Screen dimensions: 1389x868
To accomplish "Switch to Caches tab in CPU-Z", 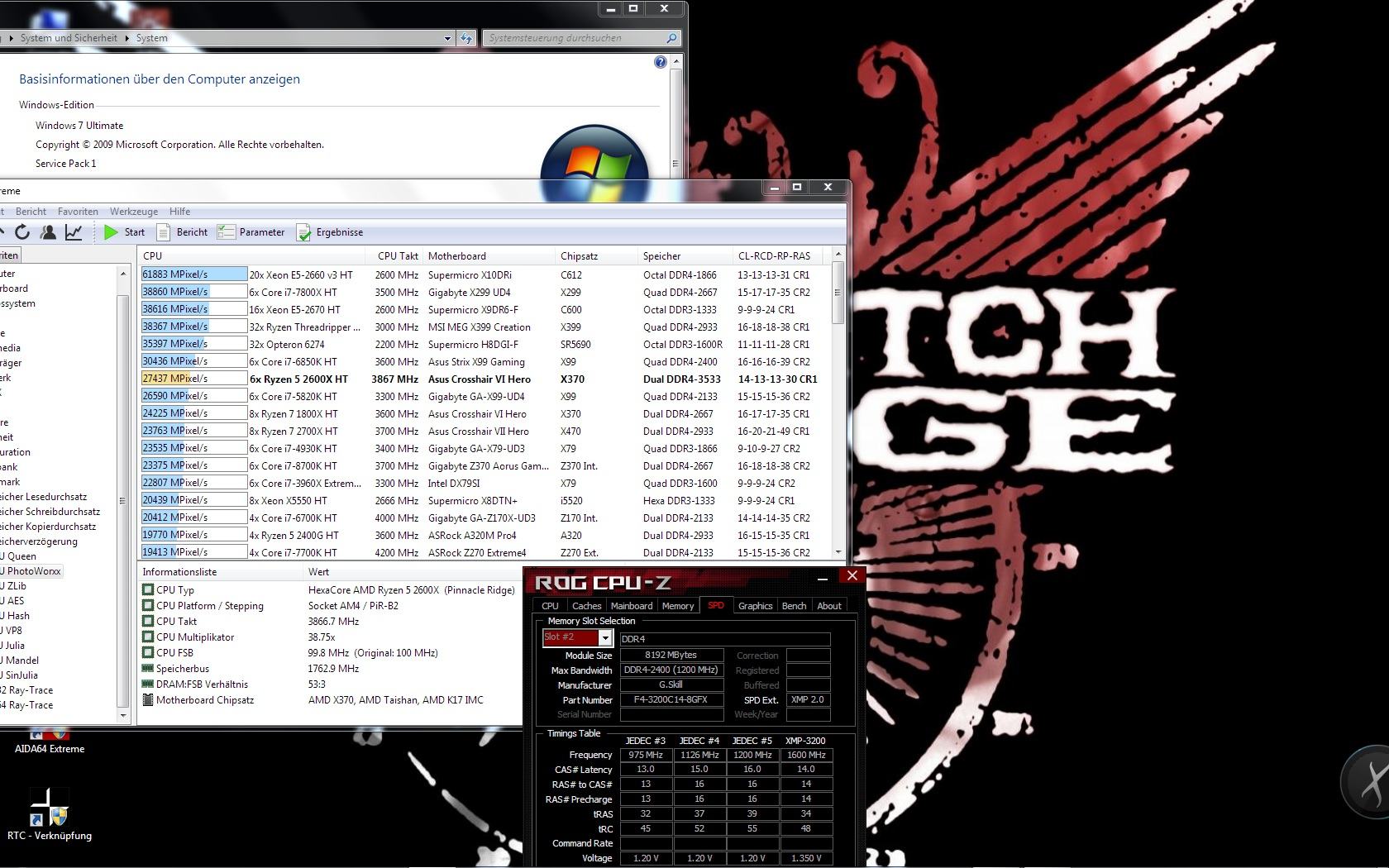I will pos(586,606).
